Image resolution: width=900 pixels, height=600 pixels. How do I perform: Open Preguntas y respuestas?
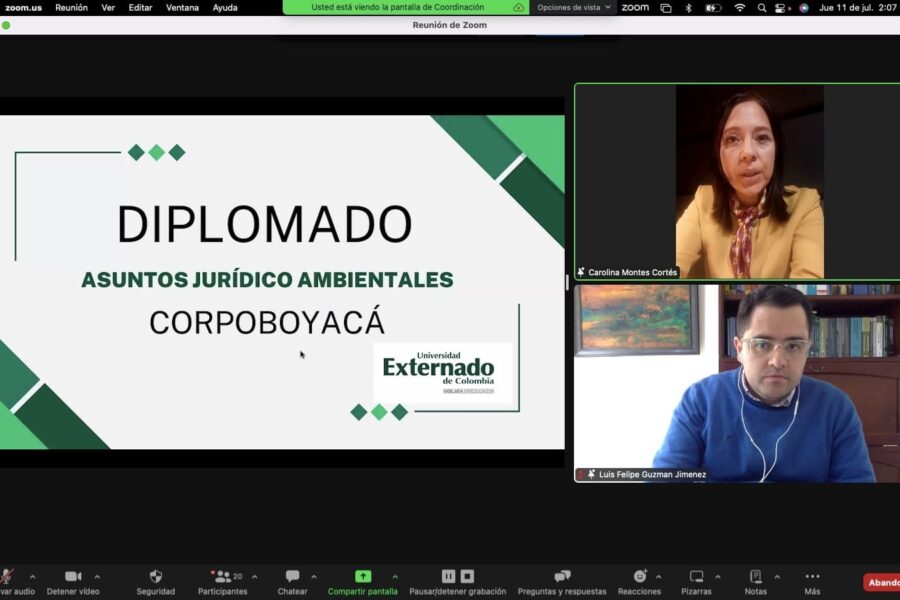tap(562, 577)
